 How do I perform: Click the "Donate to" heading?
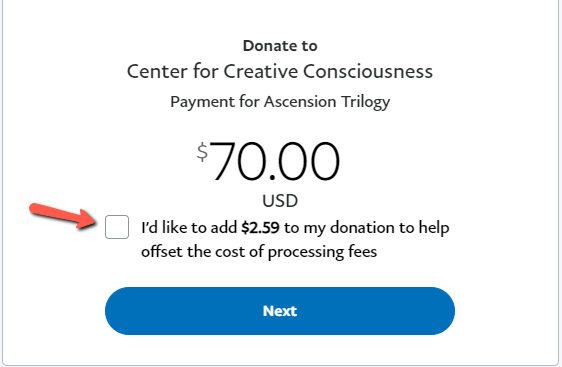[x=280, y=46]
